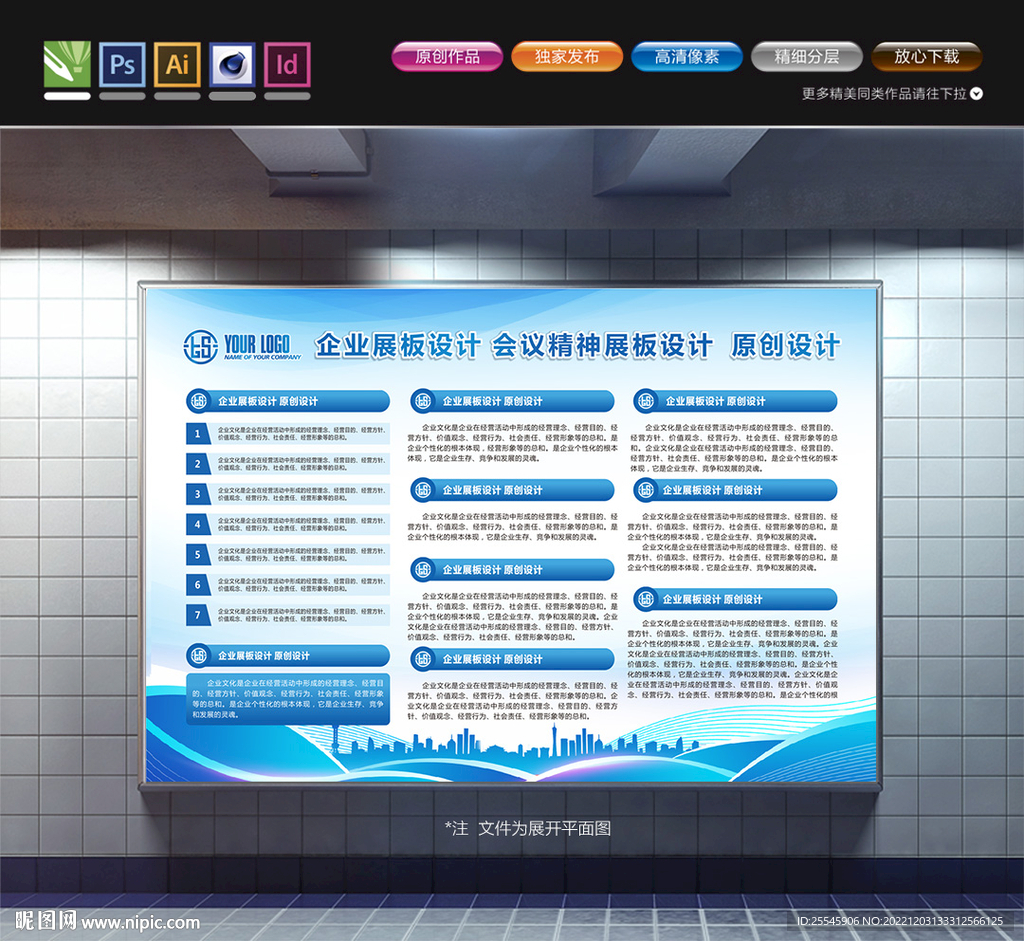Click the large 原创设计 title heading
Viewport: 1024px width, 941px height.
tap(785, 345)
